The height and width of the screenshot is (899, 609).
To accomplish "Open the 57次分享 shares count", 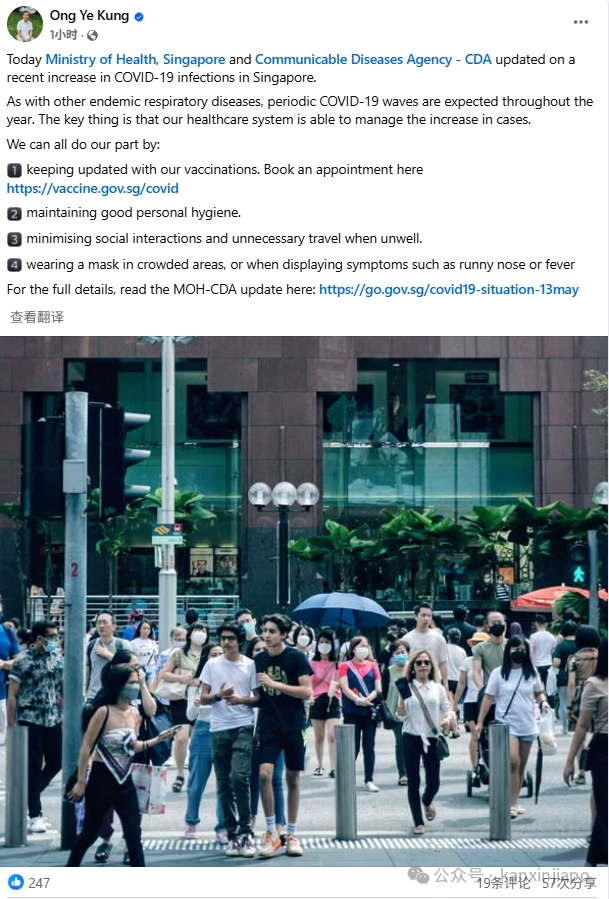I will 569,883.
